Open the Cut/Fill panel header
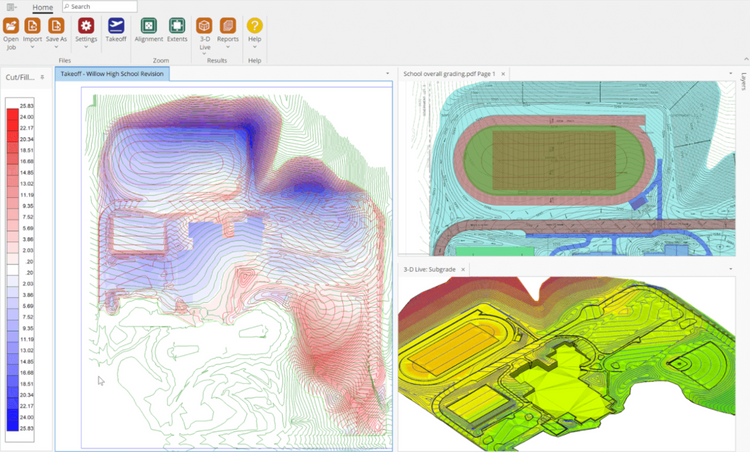The height and width of the screenshot is (452, 750). (20, 77)
